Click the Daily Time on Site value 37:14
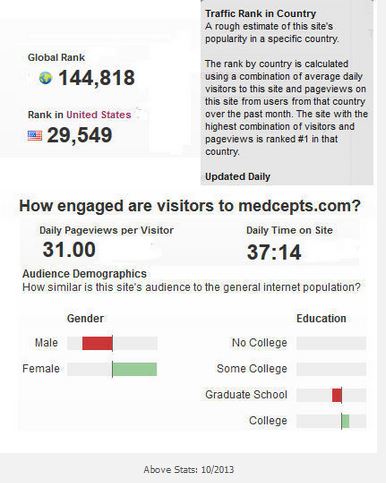Image resolution: width=386 pixels, height=483 pixels. tap(274, 252)
